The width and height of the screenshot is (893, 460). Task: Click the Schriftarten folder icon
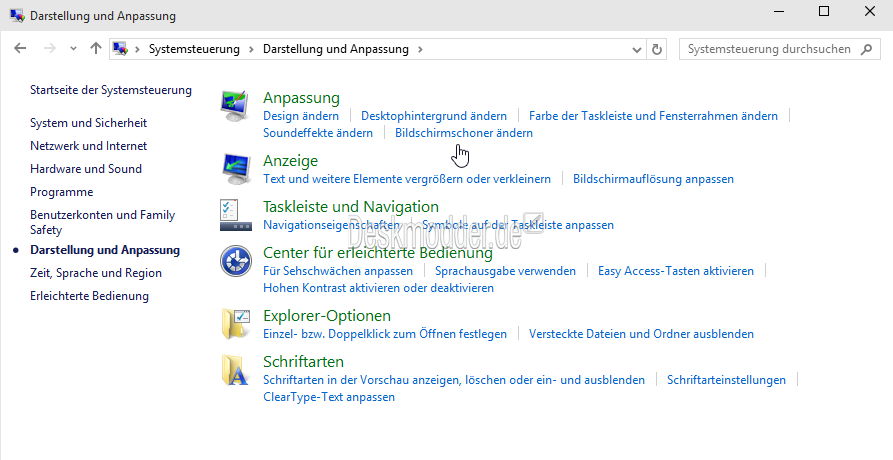(236, 370)
